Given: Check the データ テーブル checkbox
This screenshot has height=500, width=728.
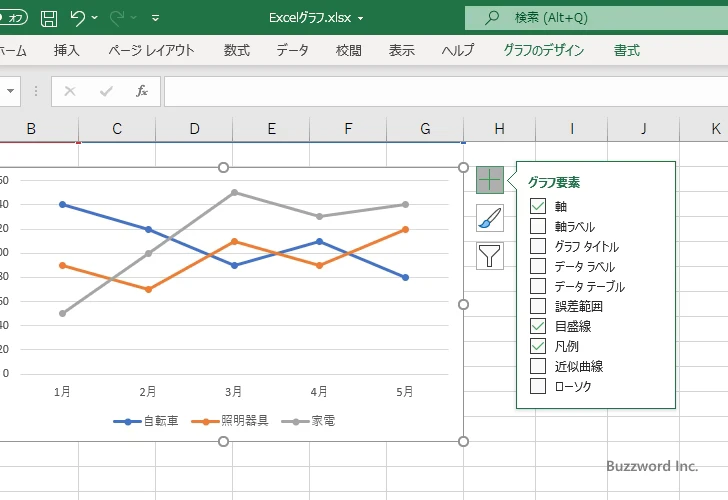Looking at the screenshot, I should point(538,286).
